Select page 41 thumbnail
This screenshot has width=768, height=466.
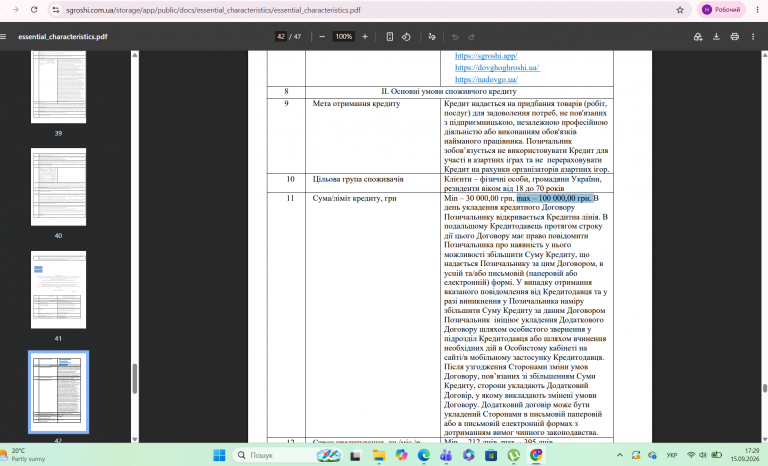click(x=58, y=290)
